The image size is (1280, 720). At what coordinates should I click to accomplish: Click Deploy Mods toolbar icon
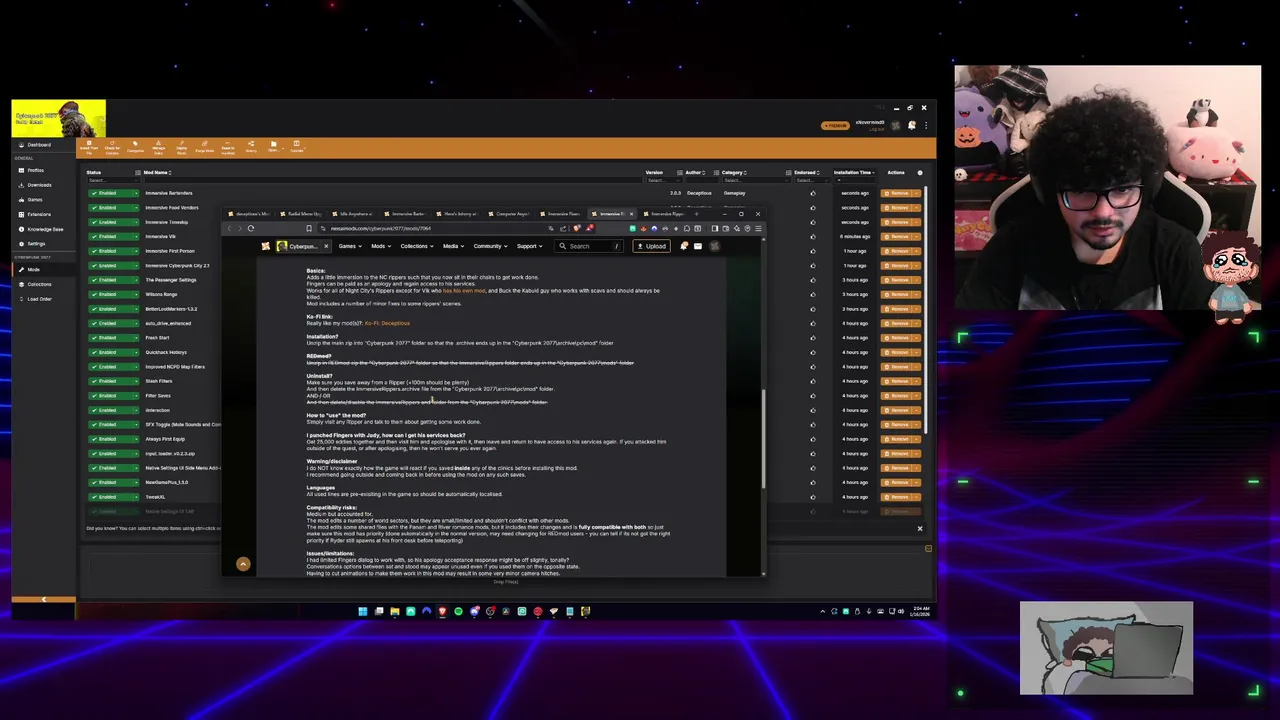pyautogui.click(x=181, y=147)
